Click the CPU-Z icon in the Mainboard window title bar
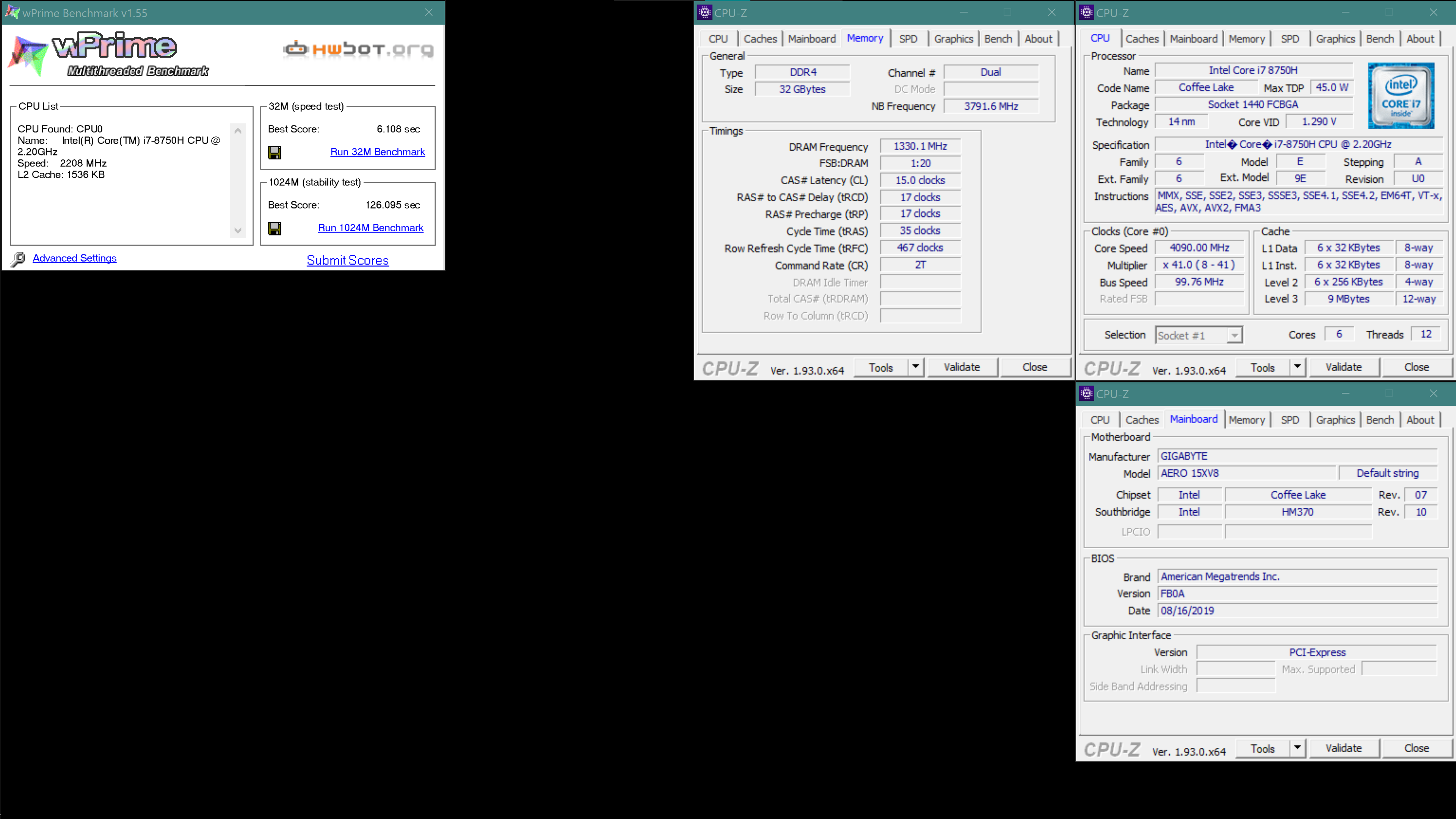Image resolution: width=1456 pixels, height=819 pixels. [x=1086, y=394]
